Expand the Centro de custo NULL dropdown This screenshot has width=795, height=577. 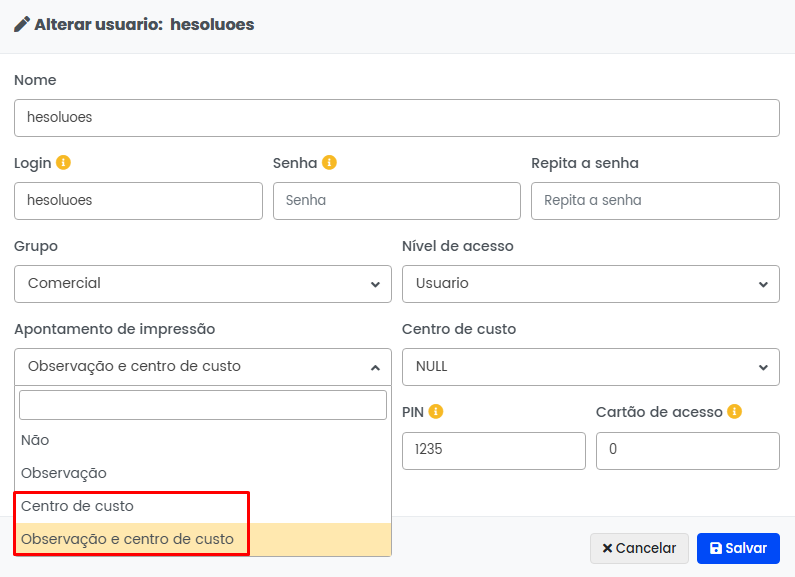pos(590,366)
